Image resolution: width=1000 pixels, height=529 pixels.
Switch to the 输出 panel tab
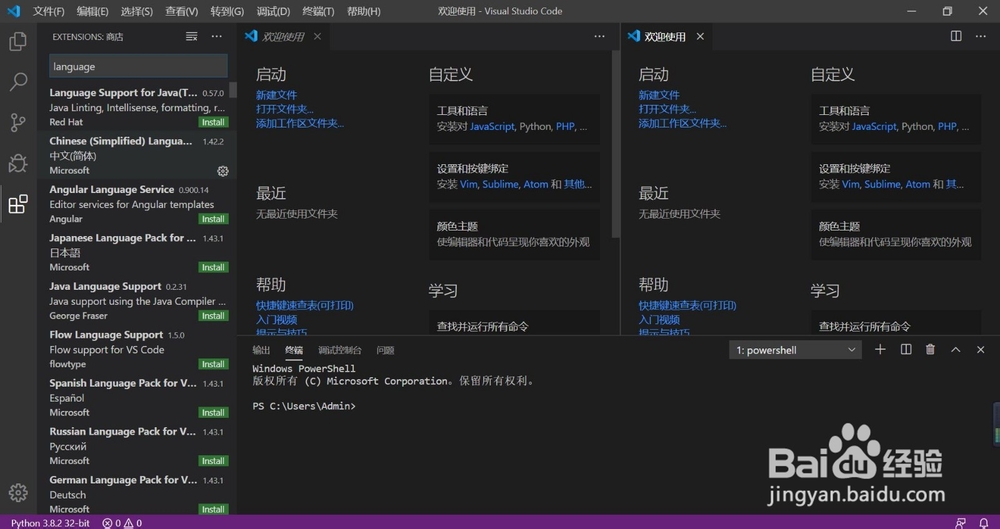pyautogui.click(x=261, y=350)
